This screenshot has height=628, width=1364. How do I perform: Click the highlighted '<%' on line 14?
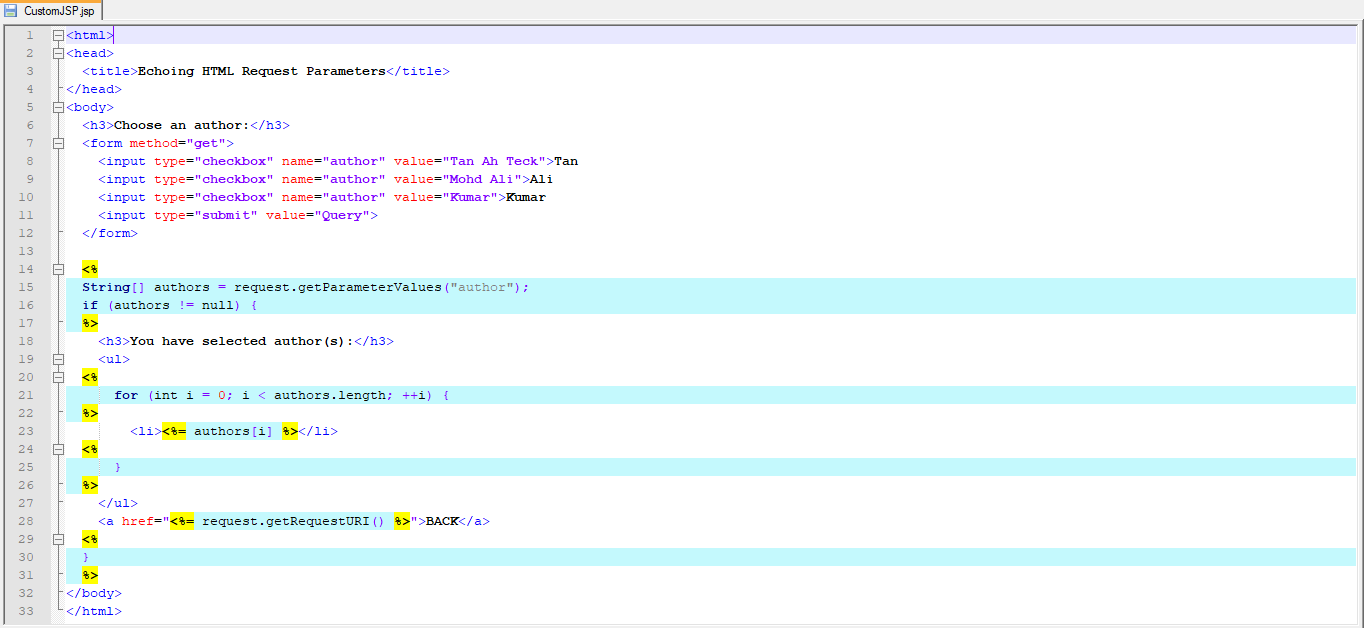tap(90, 269)
